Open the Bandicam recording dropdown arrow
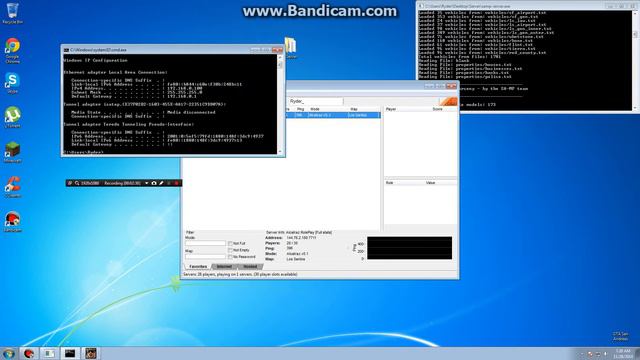The width and height of the screenshot is (640, 360). pyautogui.click(x=147, y=183)
